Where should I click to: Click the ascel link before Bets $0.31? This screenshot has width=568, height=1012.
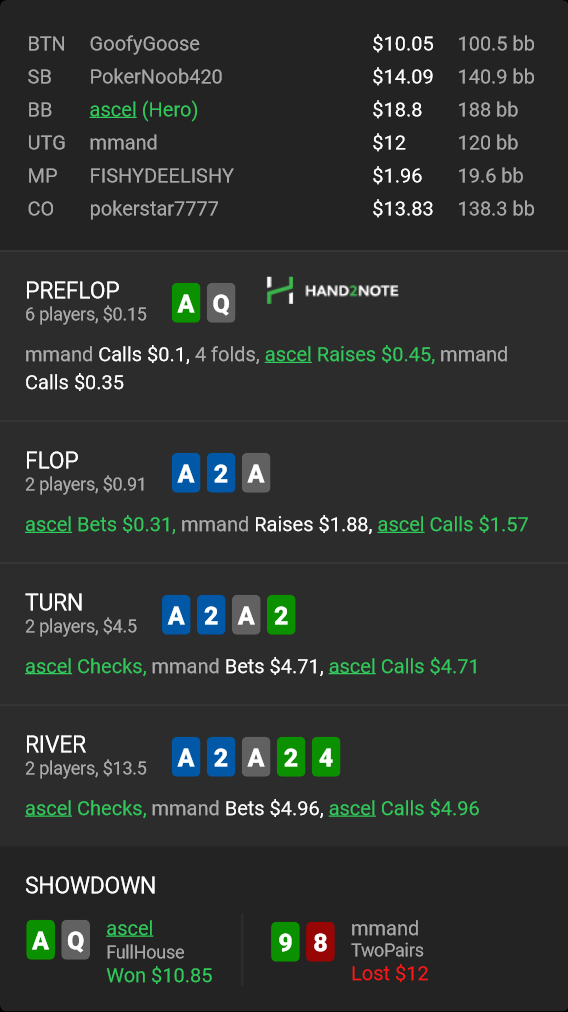(48, 524)
